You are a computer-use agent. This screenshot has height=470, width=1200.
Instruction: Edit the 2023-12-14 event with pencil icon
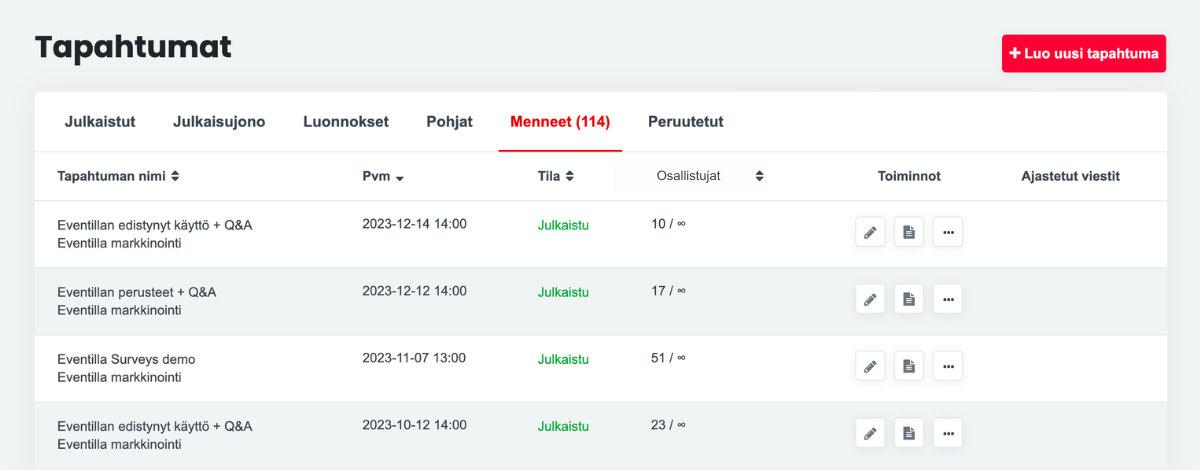870,232
